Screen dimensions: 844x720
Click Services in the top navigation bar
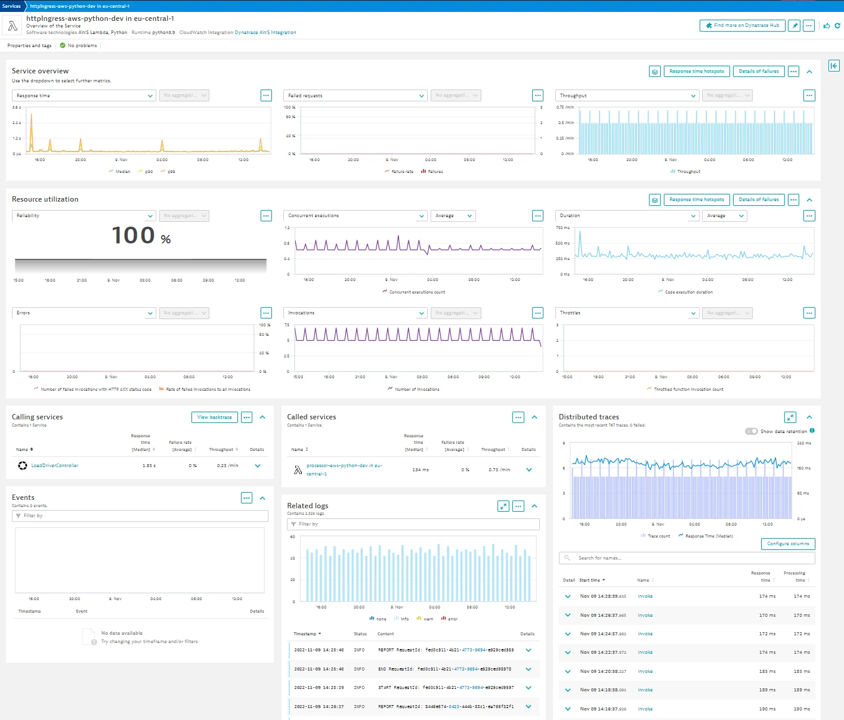point(13,4)
